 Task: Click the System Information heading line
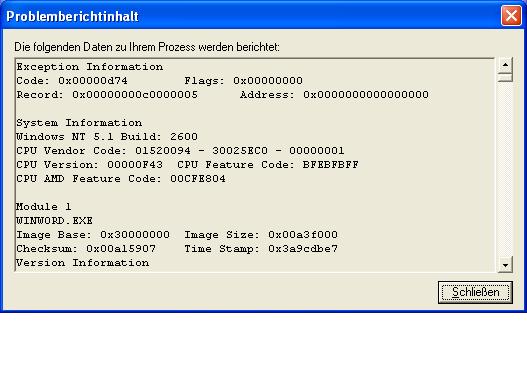tap(79, 123)
